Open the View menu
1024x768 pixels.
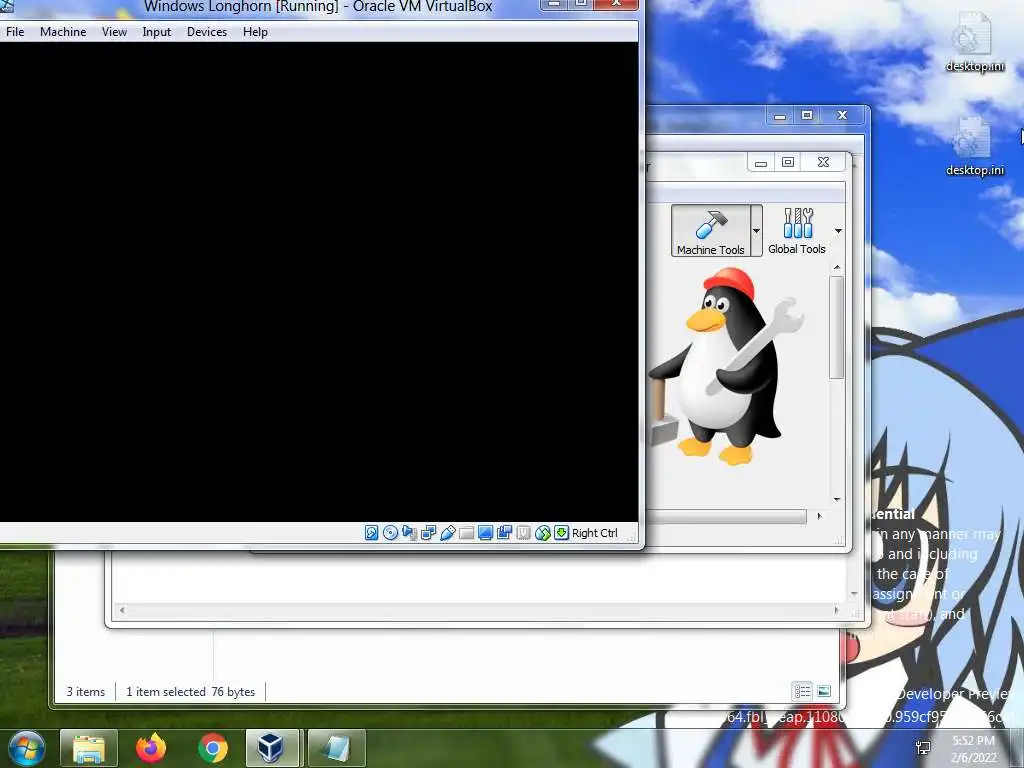tap(114, 32)
